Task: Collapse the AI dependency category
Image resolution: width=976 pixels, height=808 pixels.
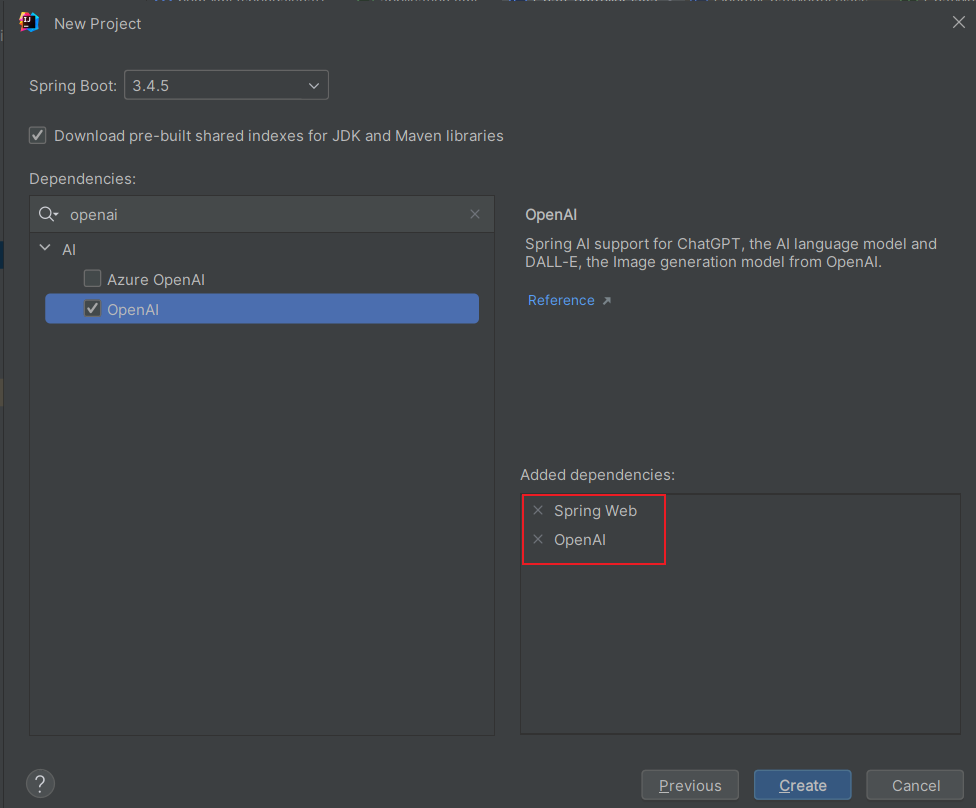Action: click(x=45, y=248)
